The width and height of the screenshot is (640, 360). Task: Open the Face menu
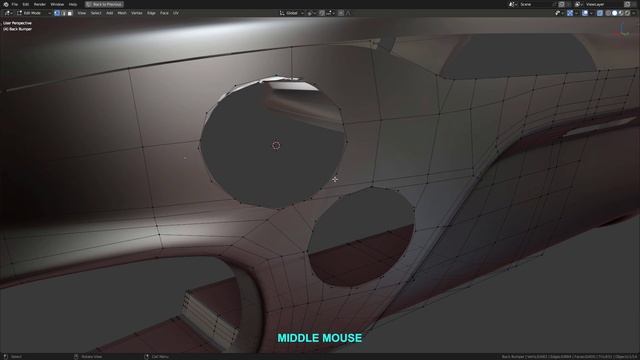pos(164,13)
